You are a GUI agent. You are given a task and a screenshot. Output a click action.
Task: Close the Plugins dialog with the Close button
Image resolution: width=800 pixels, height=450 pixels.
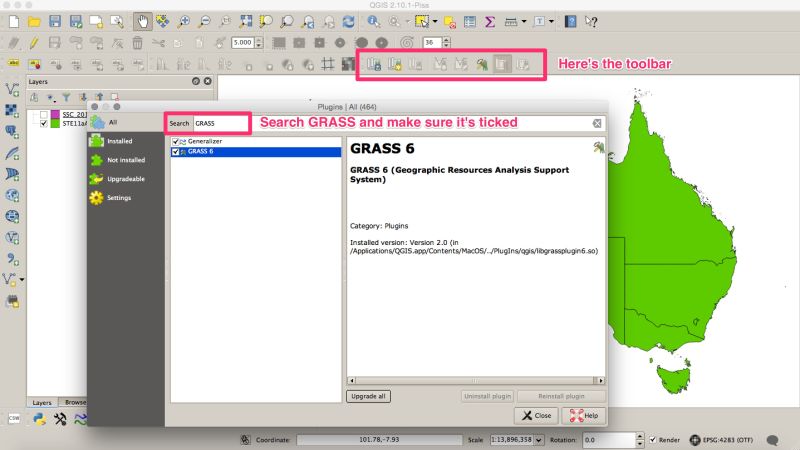(536, 415)
